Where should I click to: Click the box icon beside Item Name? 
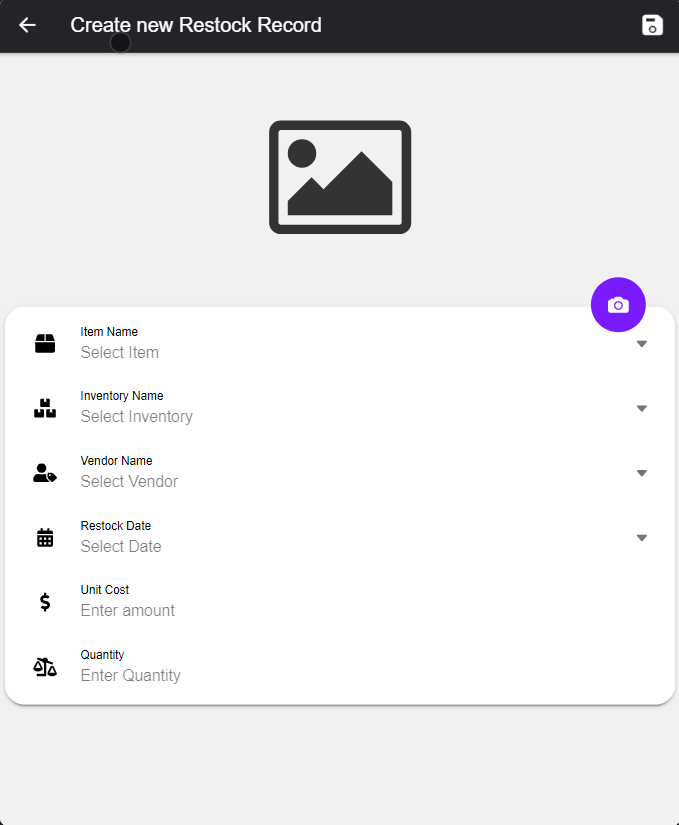pos(45,343)
